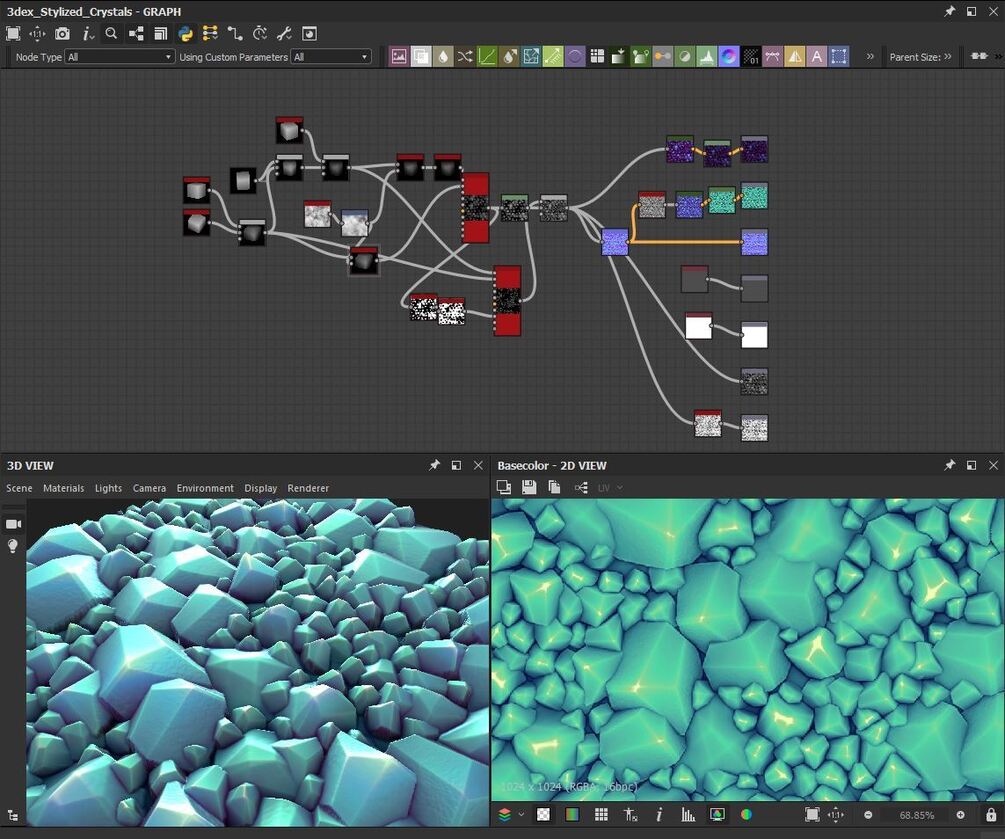The image size is (1005, 839).
Task: Open the Display menu
Action: click(x=261, y=488)
